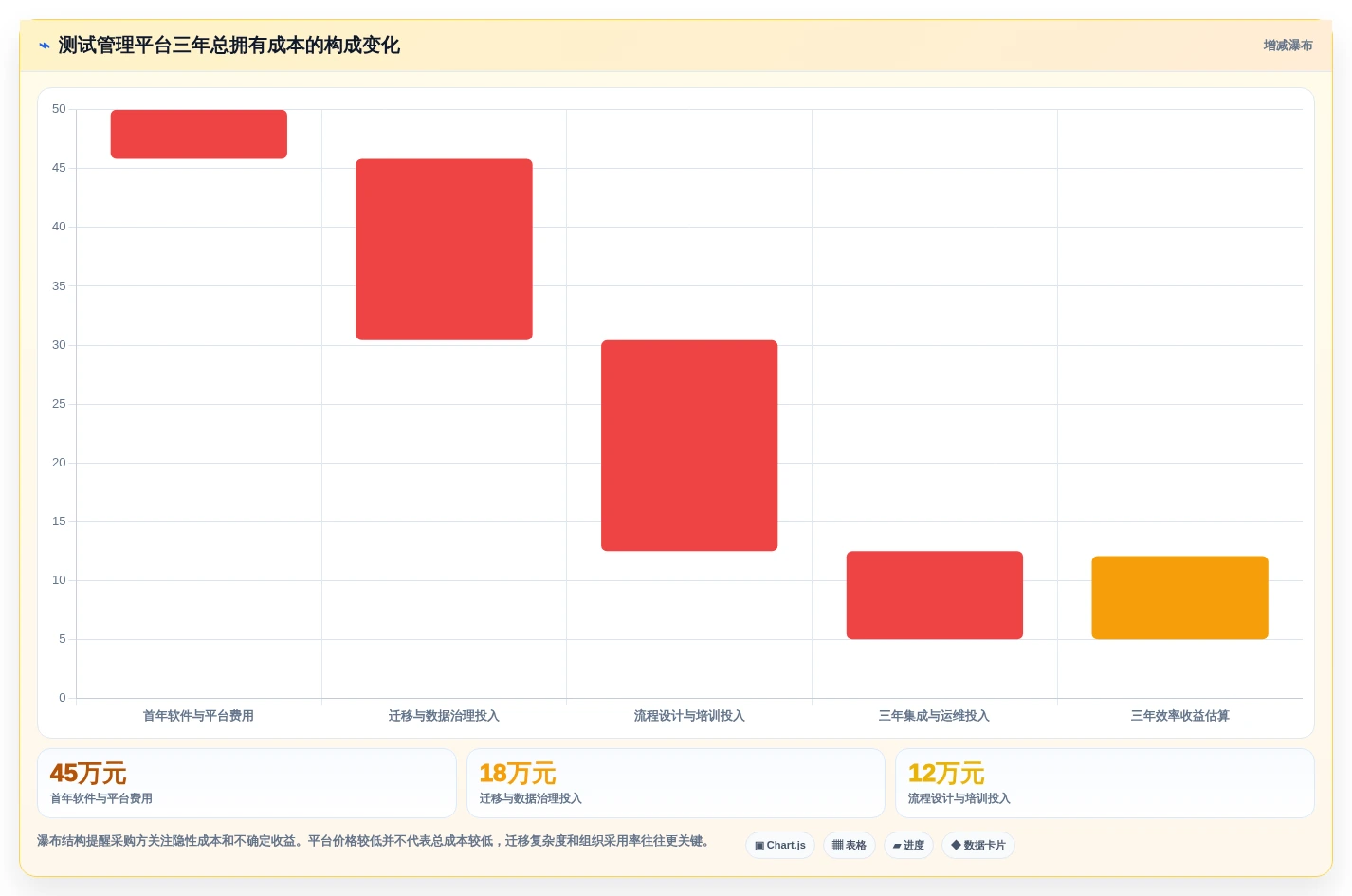Viewport: 1352px width, 896px height.
Task: Open the 12万元 data card
Action: coord(1105,783)
